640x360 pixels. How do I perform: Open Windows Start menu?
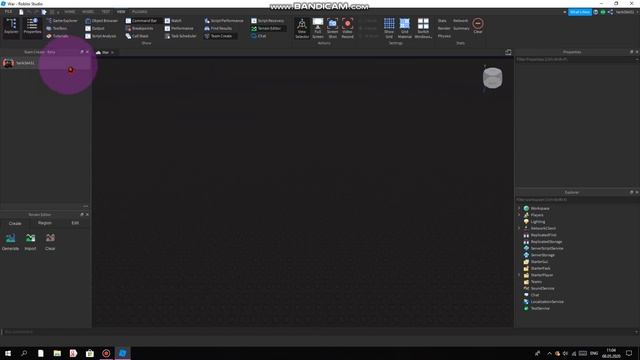(x=8, y=353)
